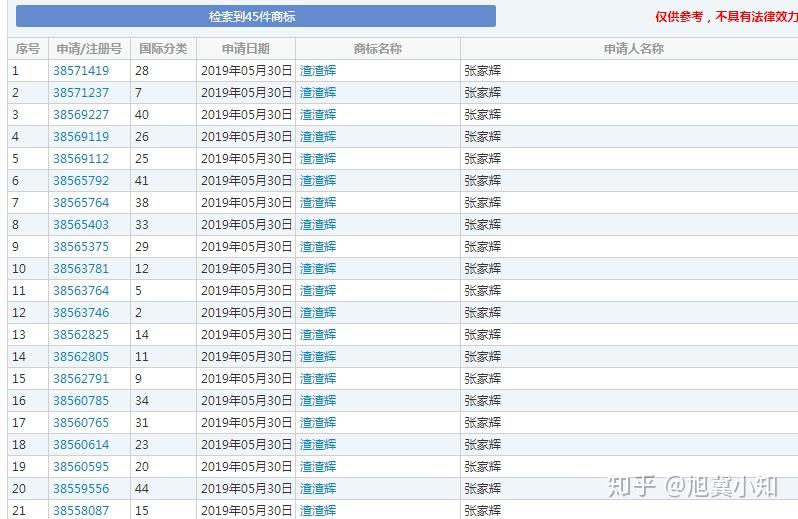Click 渣渣辉 trademark name in row 2
The height and width of the screenshot is (519, 798).
click(x=318, y=93)
